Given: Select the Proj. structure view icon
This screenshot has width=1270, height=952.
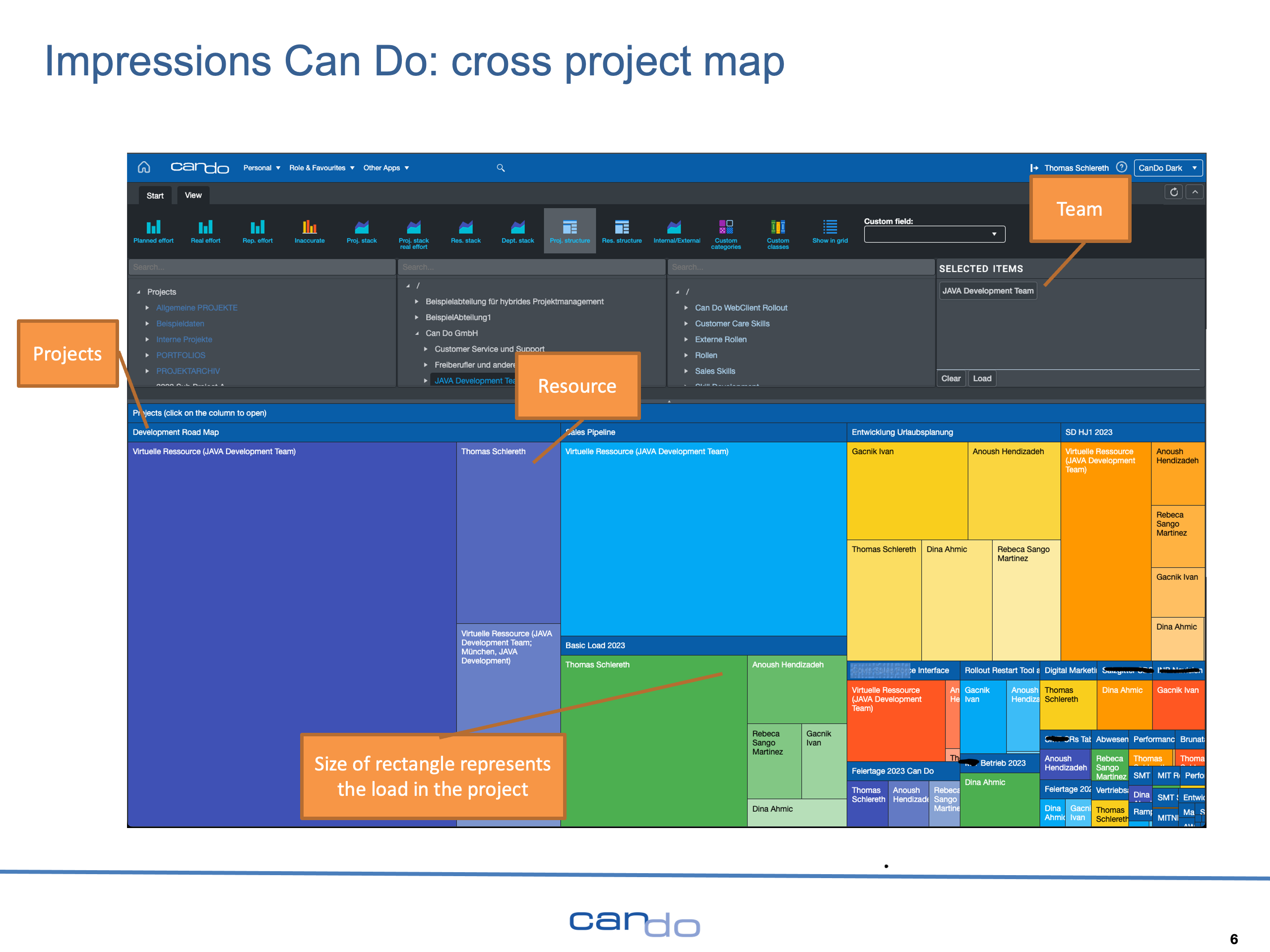Looking at the screenshot, I should tap(570, 231).
